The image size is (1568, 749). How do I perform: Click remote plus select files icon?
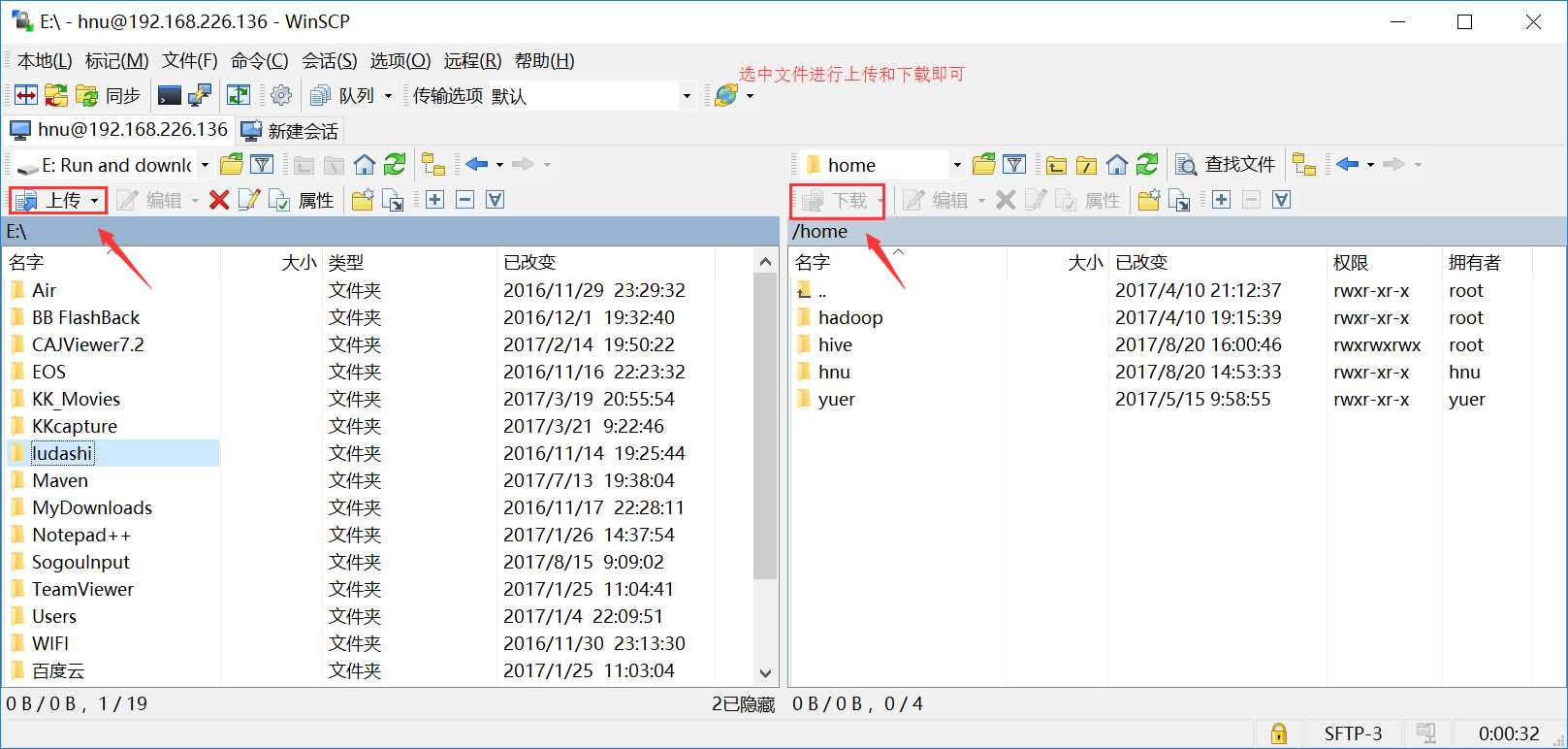(x=1221, y=200)
